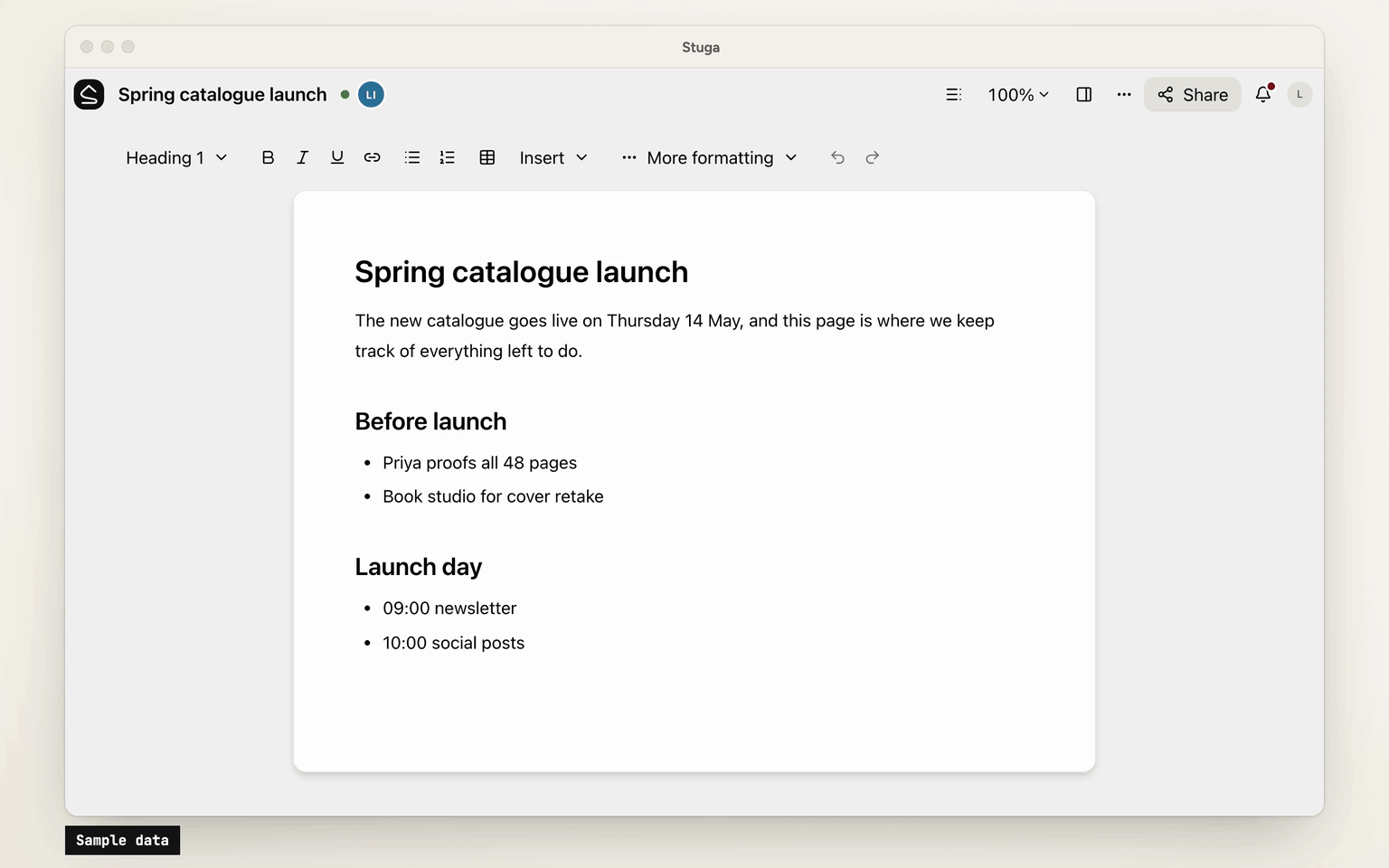Click the green online status dot
This screenshot has height=868, width=1389.
[345, 95]
